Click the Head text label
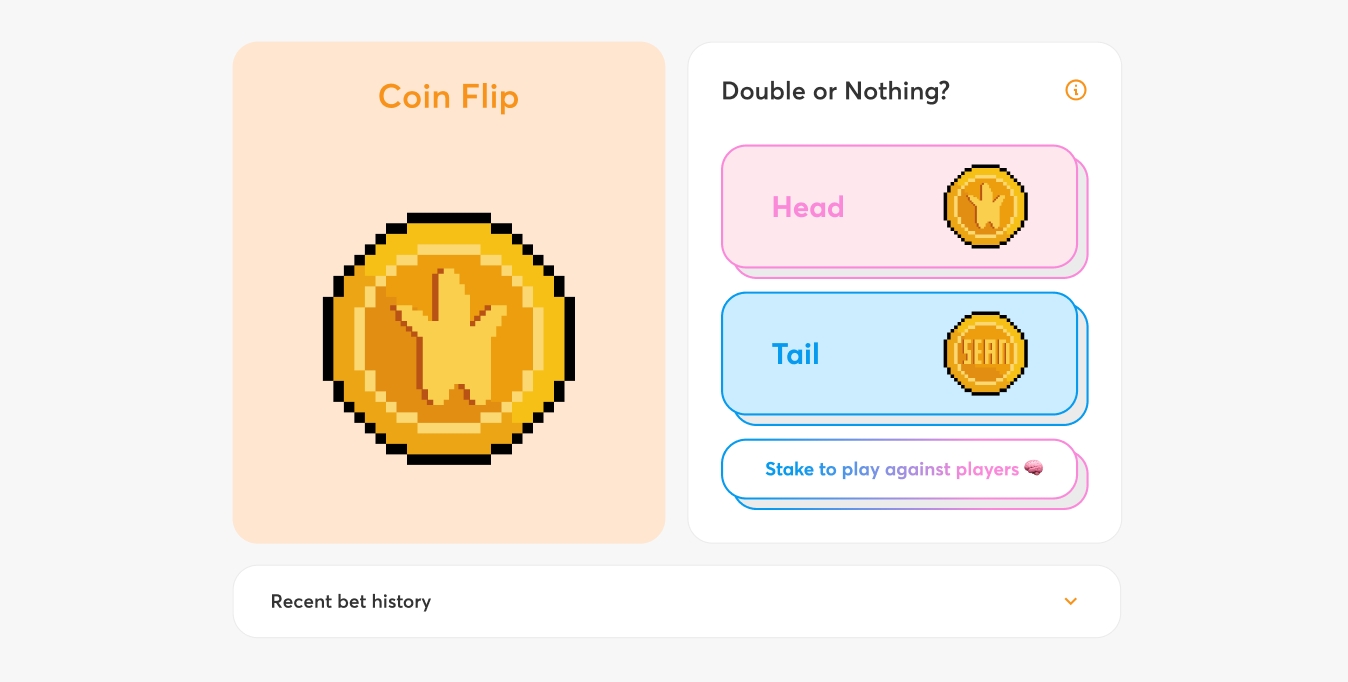 pyautogui.click(x=808, y=207)
